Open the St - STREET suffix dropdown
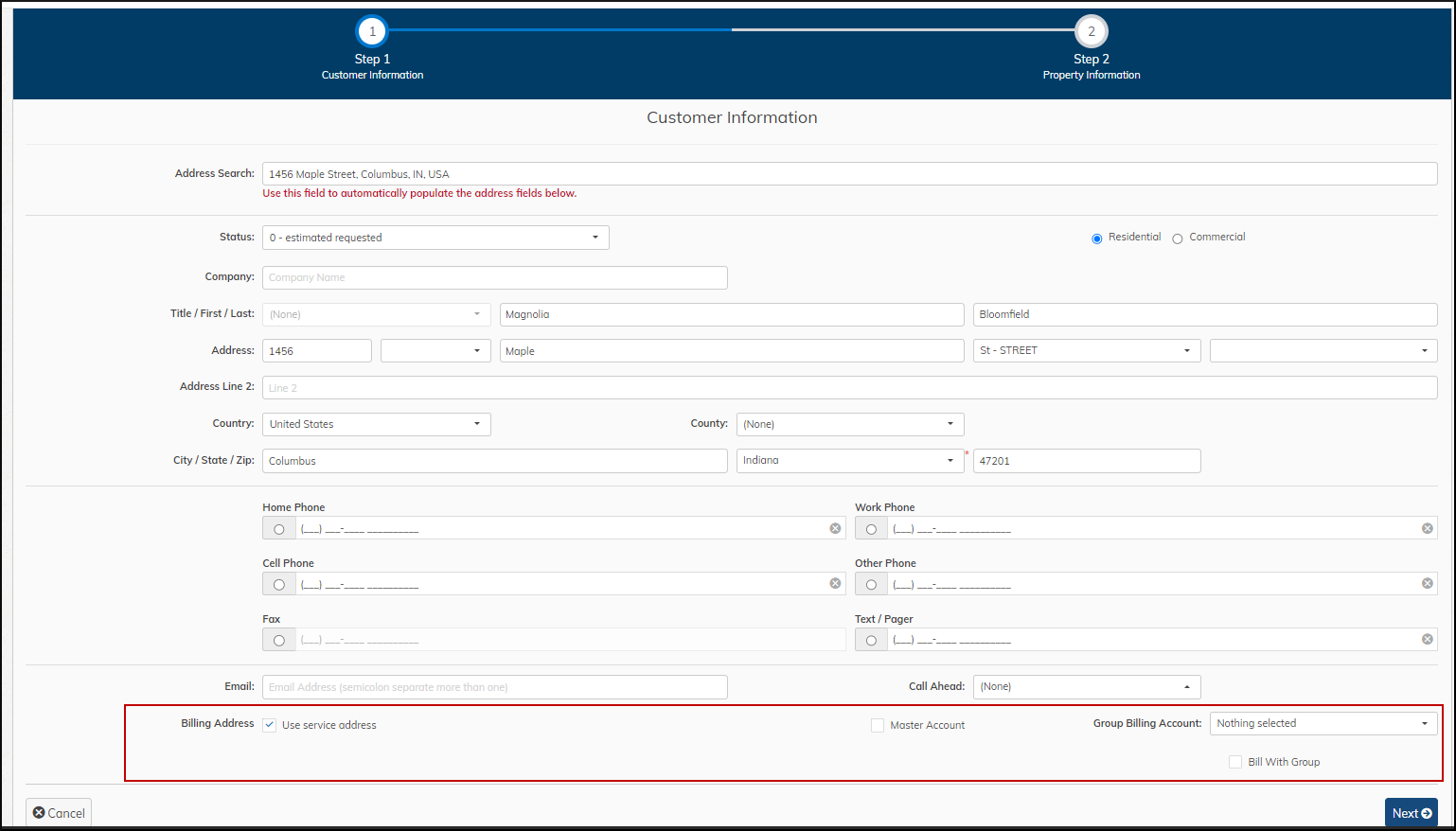 click(1086, 350)
